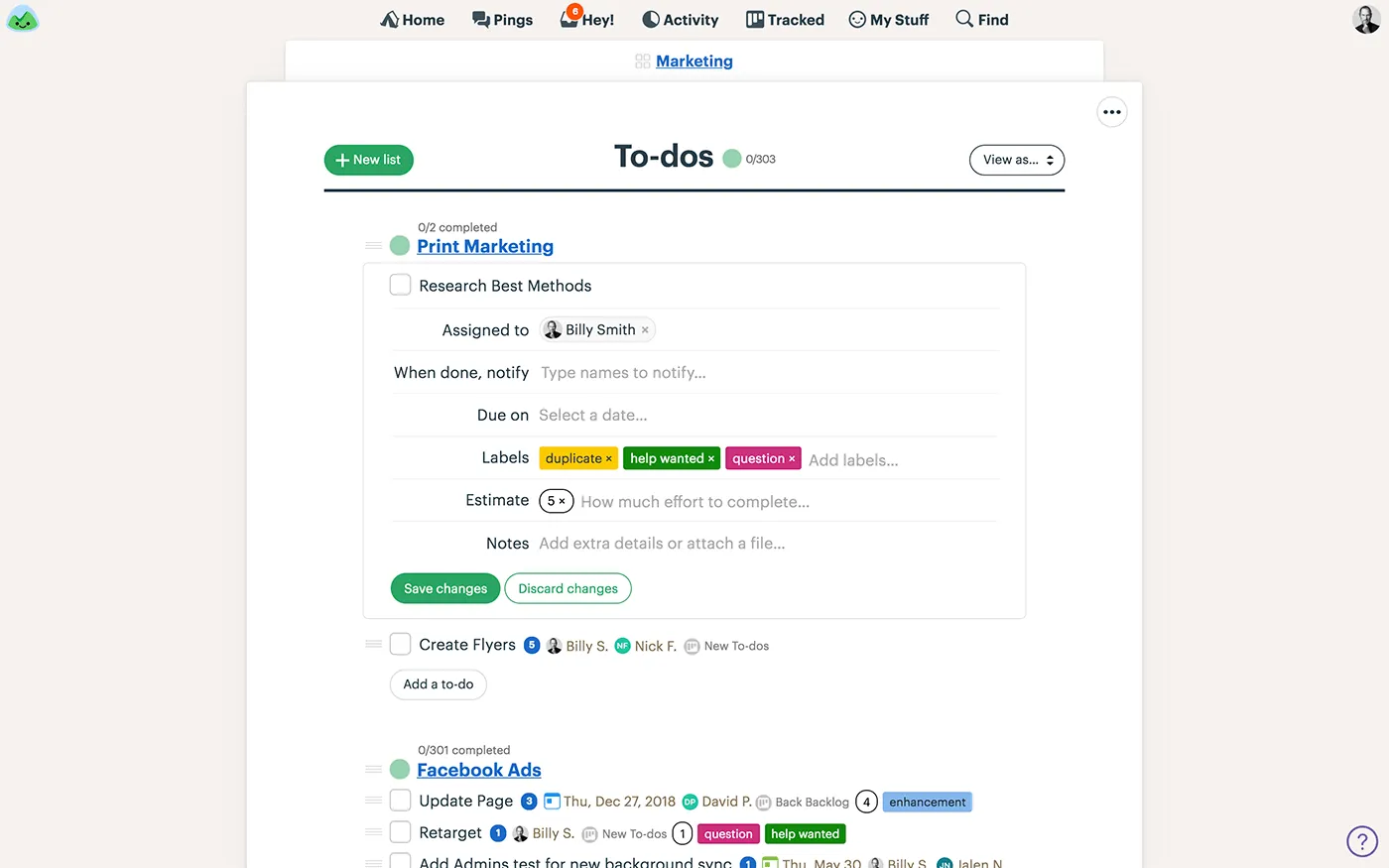The image size is (1389, 868).
Task: Click the help wanted label on Retarget row
Action: coord(805,834)
